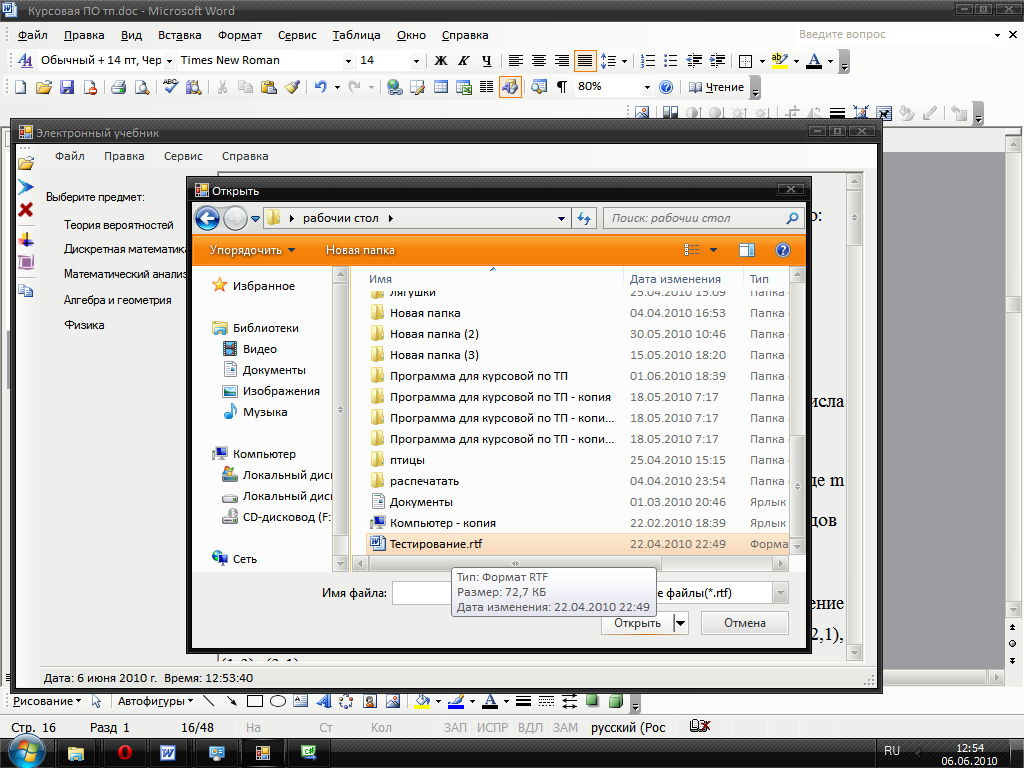The width and height of the screenshot is (1024, 768).
Task: Open Opera browser from taskbar
Action: (x=124, y=753)
